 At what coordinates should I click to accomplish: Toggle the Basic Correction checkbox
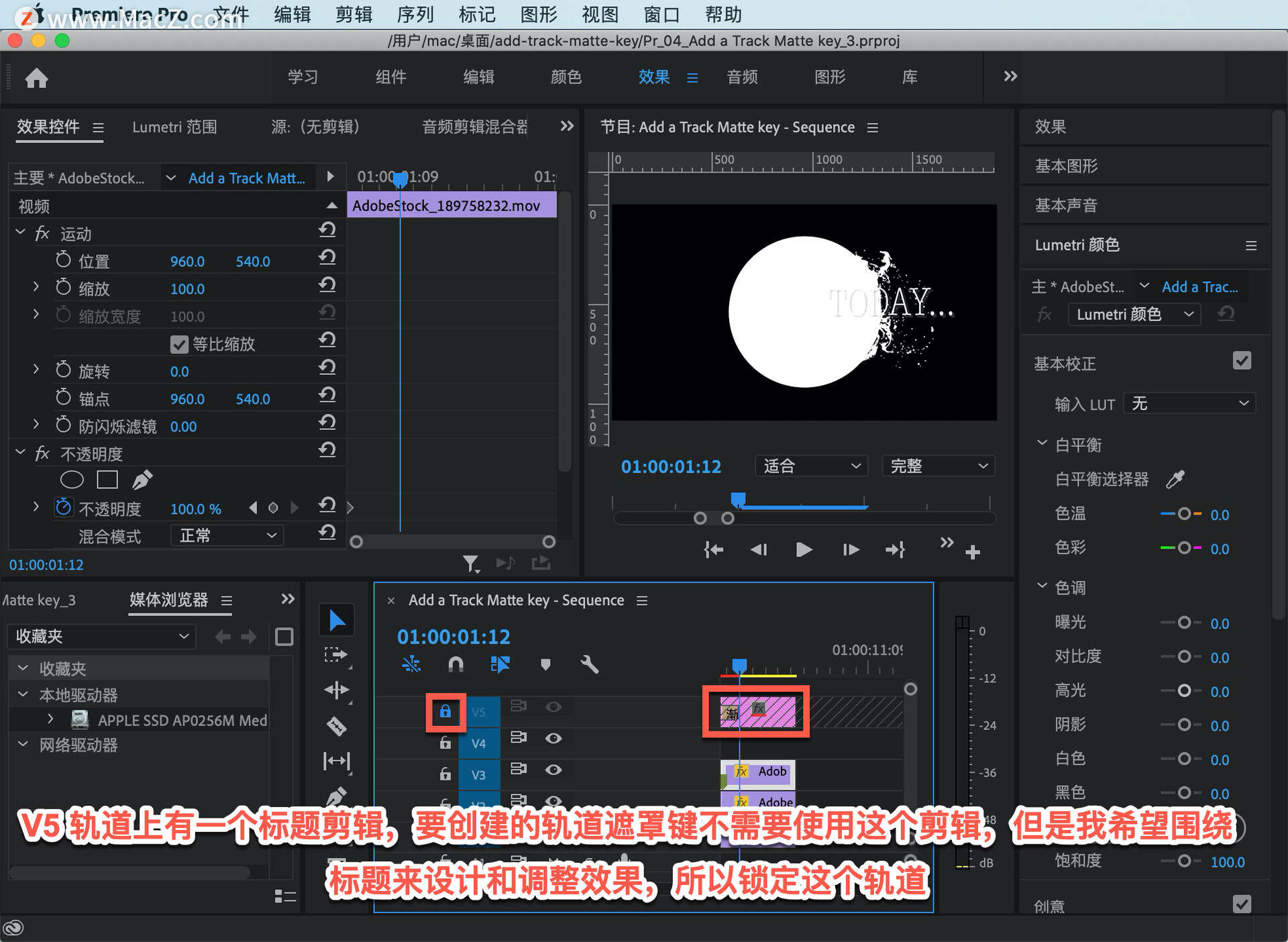pos(1242,361)
